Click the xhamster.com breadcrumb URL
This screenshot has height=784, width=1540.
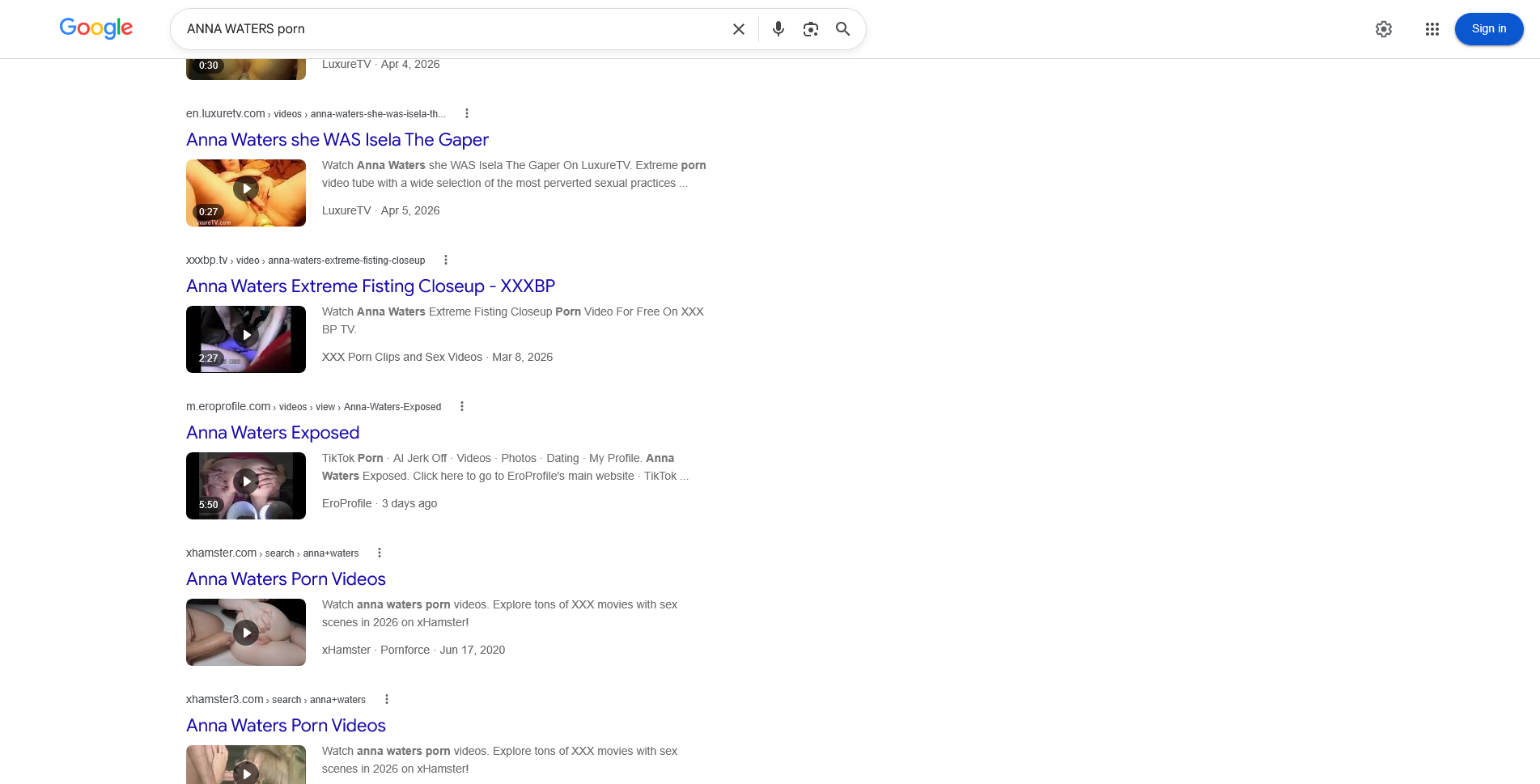(272, 553)
